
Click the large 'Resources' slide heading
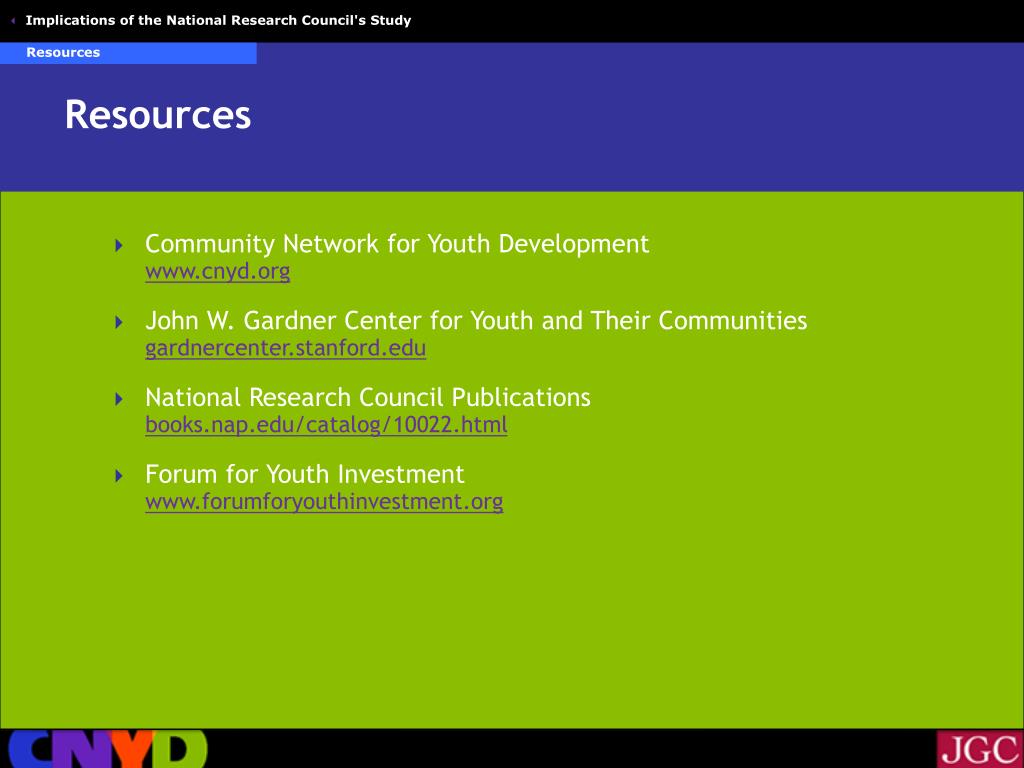[157, 115]
